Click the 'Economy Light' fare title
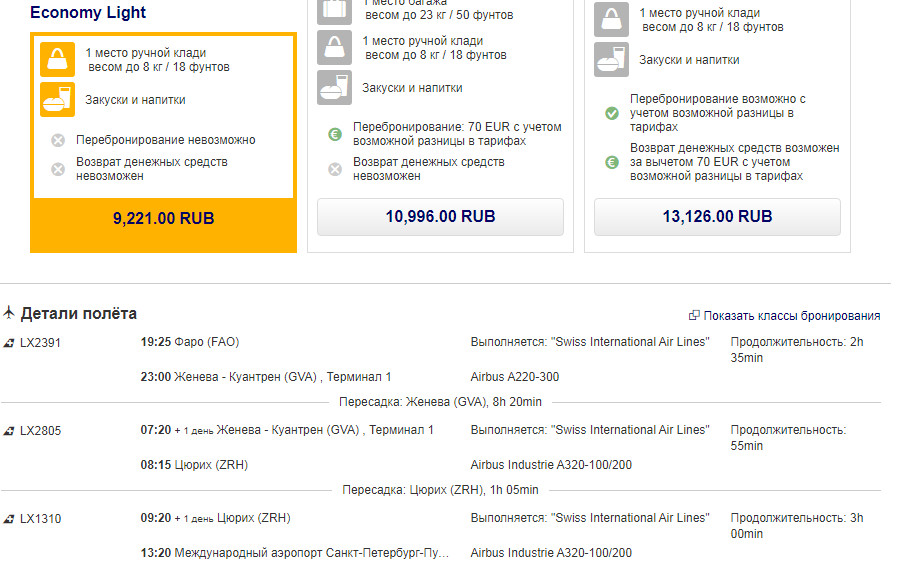This screenshot has width=897, height=564. 88,13
